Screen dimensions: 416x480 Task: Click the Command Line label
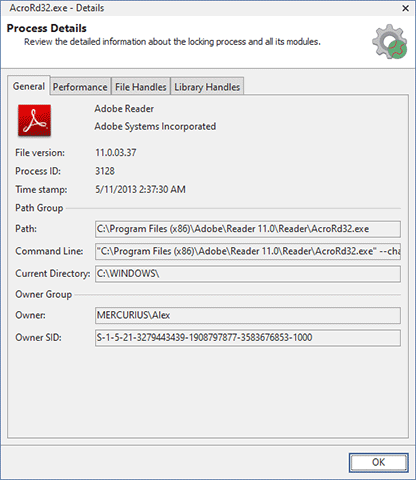(49, 251)
